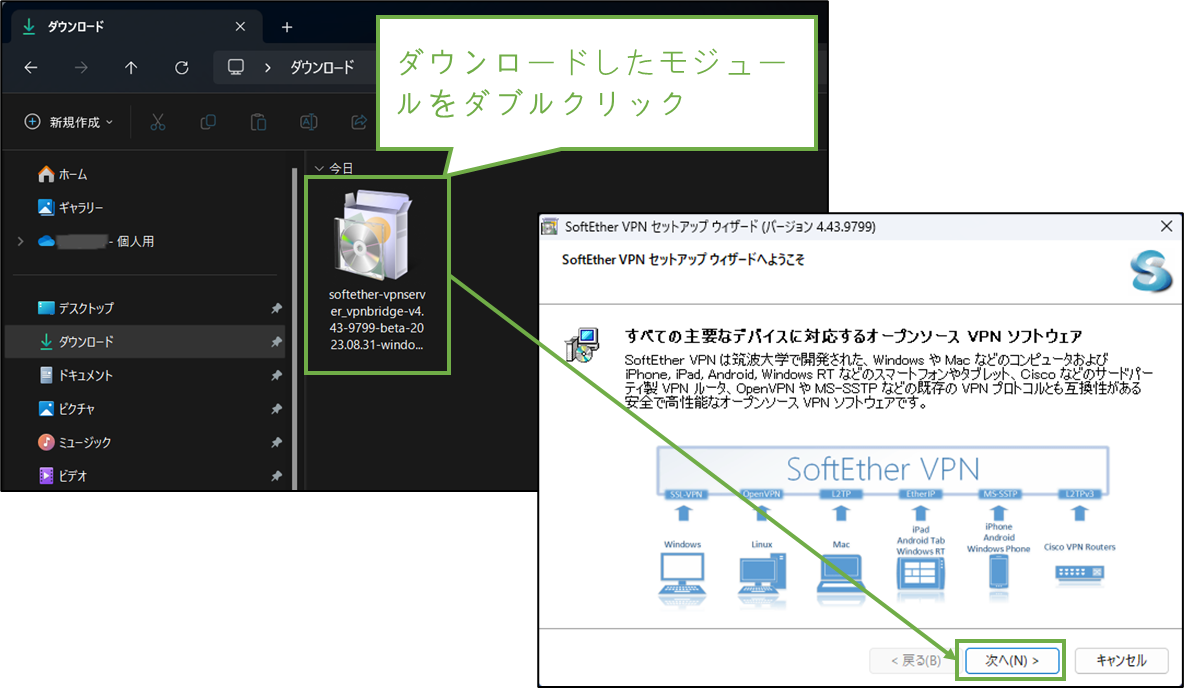This screenshot has height=688, width=1184.
Task: Click the iPad tablet icon in diagram
Action: point(920,575)
